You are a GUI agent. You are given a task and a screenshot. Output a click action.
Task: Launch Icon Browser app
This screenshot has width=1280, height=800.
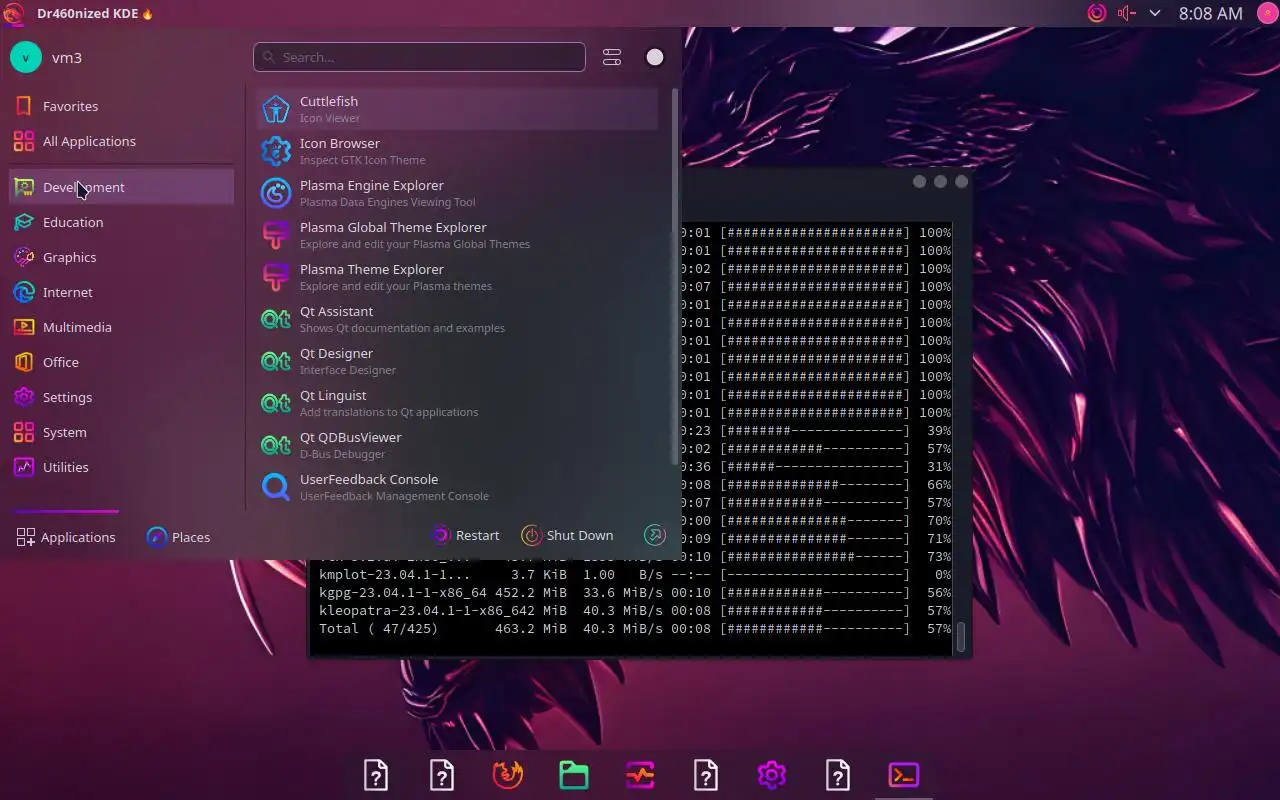457,151
